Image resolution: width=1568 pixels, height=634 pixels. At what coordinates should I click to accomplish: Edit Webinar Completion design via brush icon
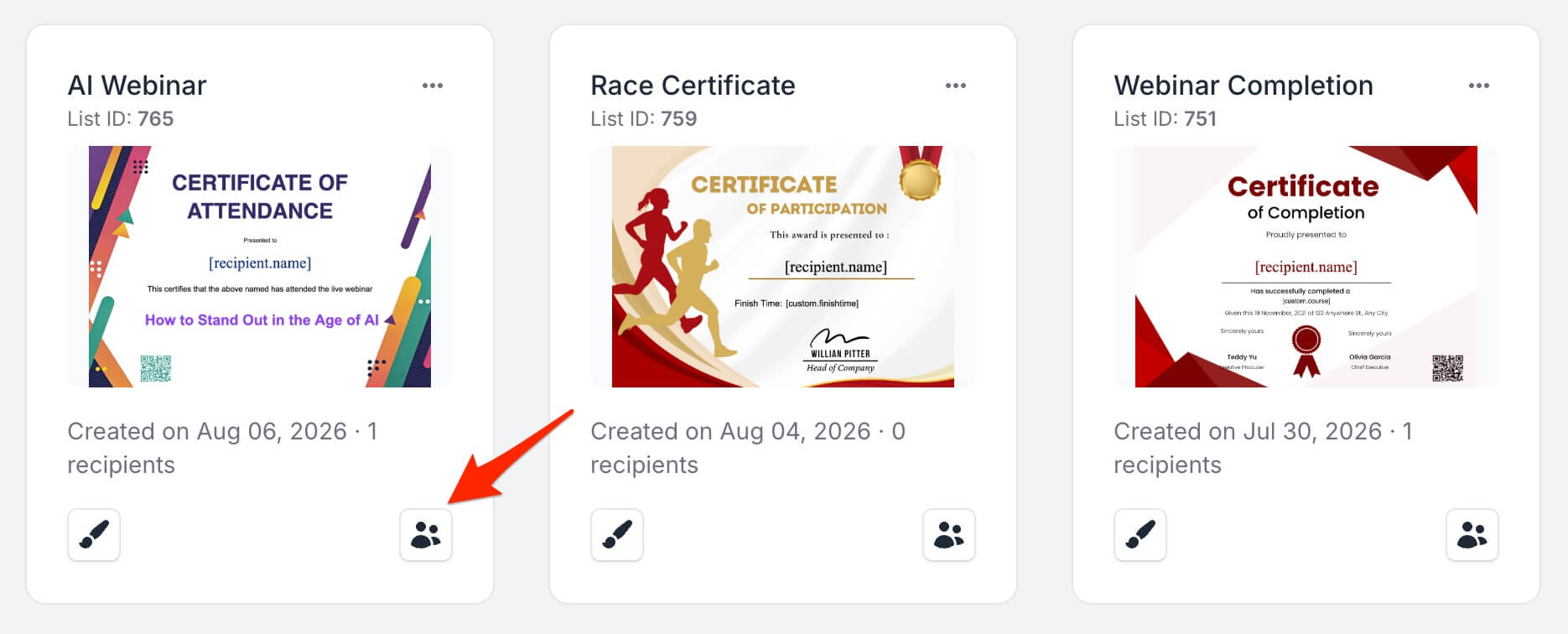1140,534
